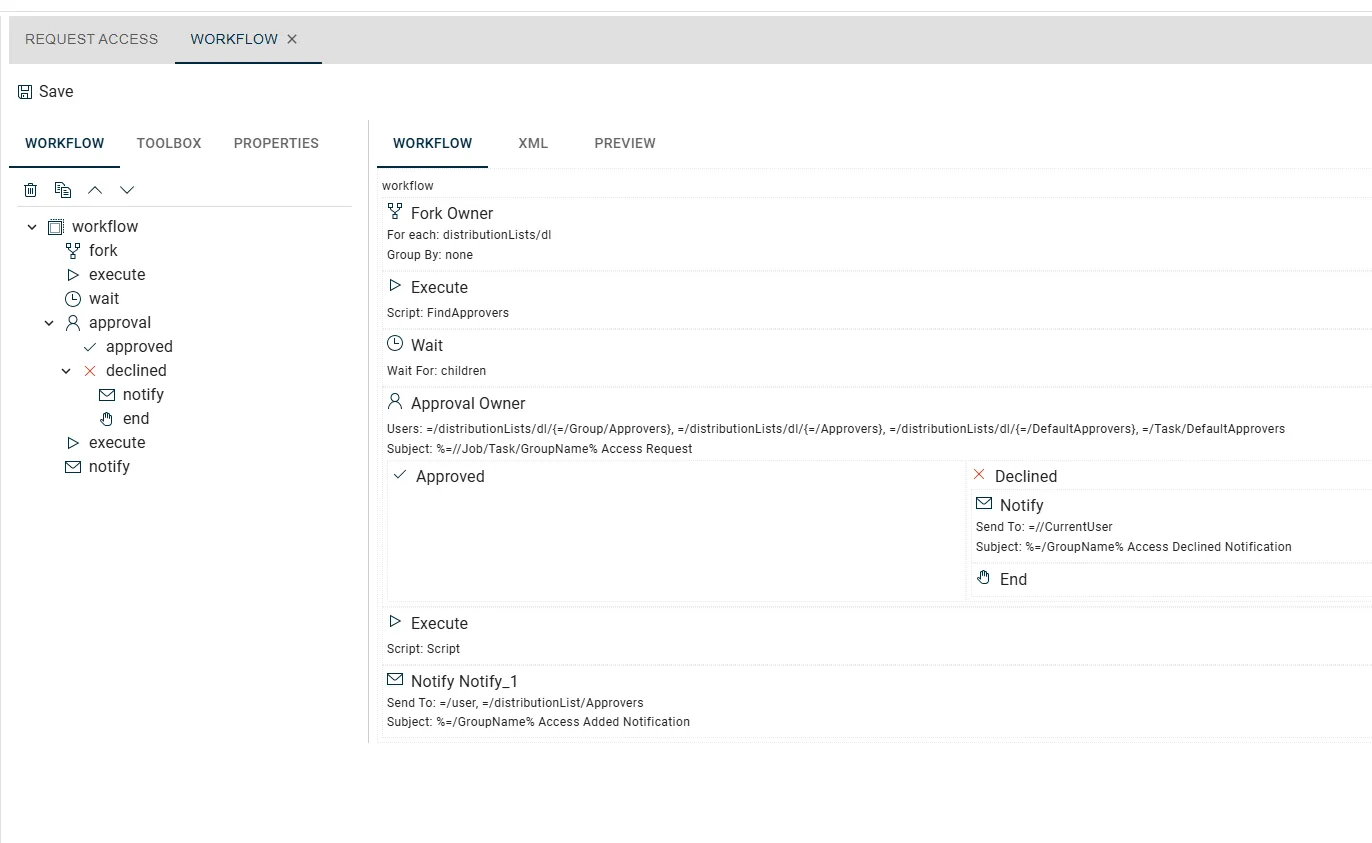The image size is (1372, 843).
Task: Switch to the XML view tab
Action: (x=533, y=143)
